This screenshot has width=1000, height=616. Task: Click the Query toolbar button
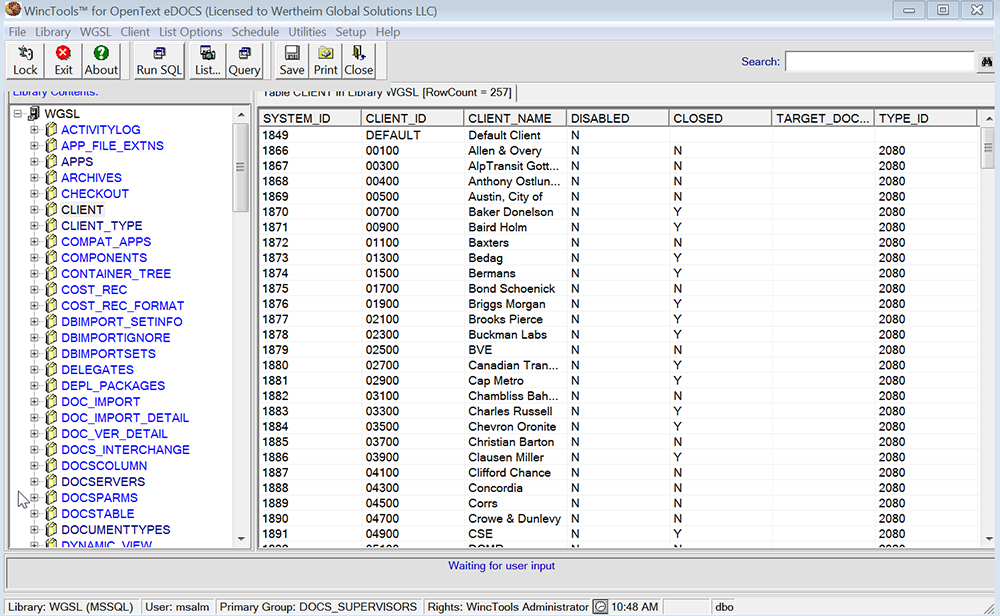pos(244,61)
